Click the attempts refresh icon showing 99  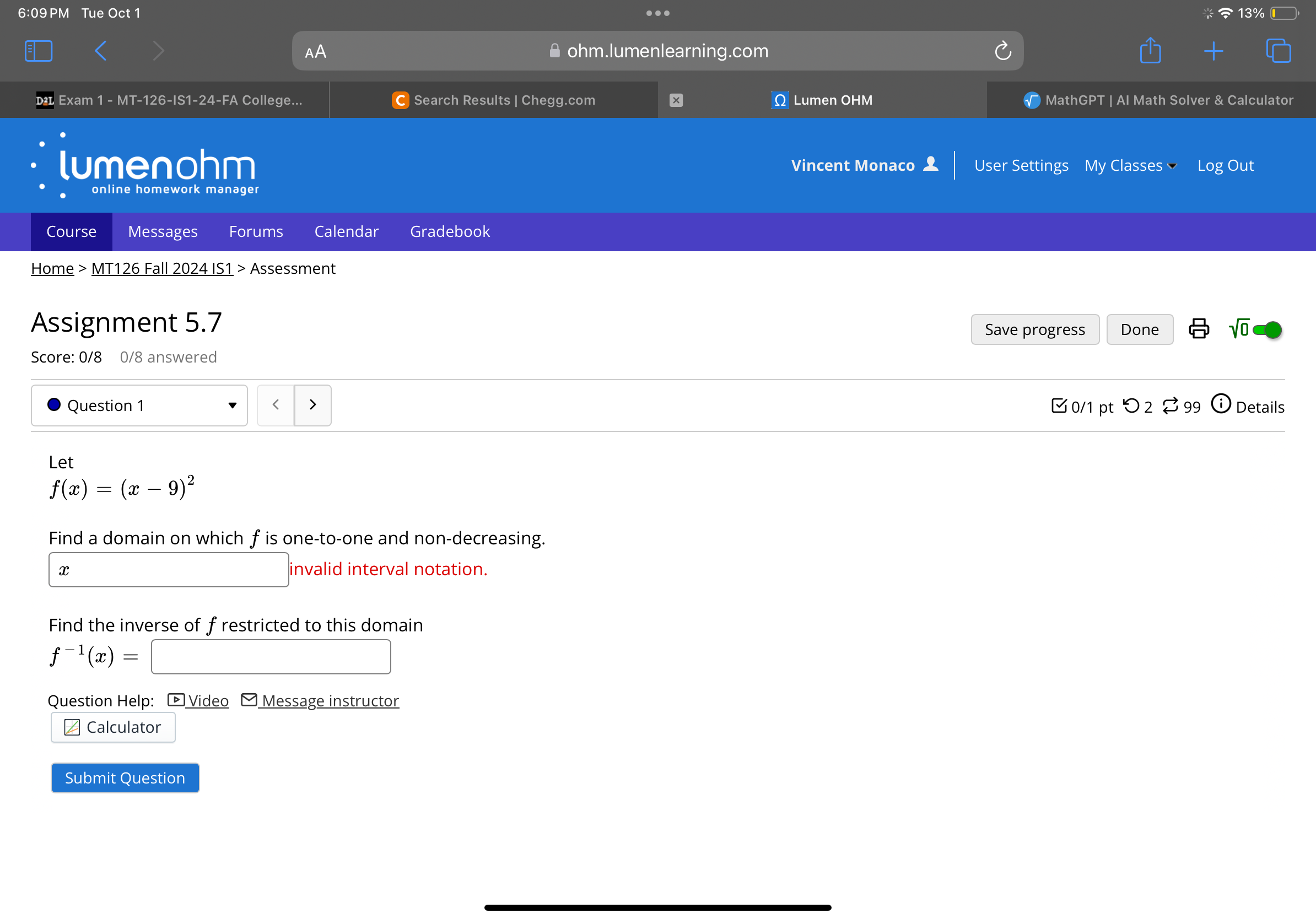(x=1172, y=406)
